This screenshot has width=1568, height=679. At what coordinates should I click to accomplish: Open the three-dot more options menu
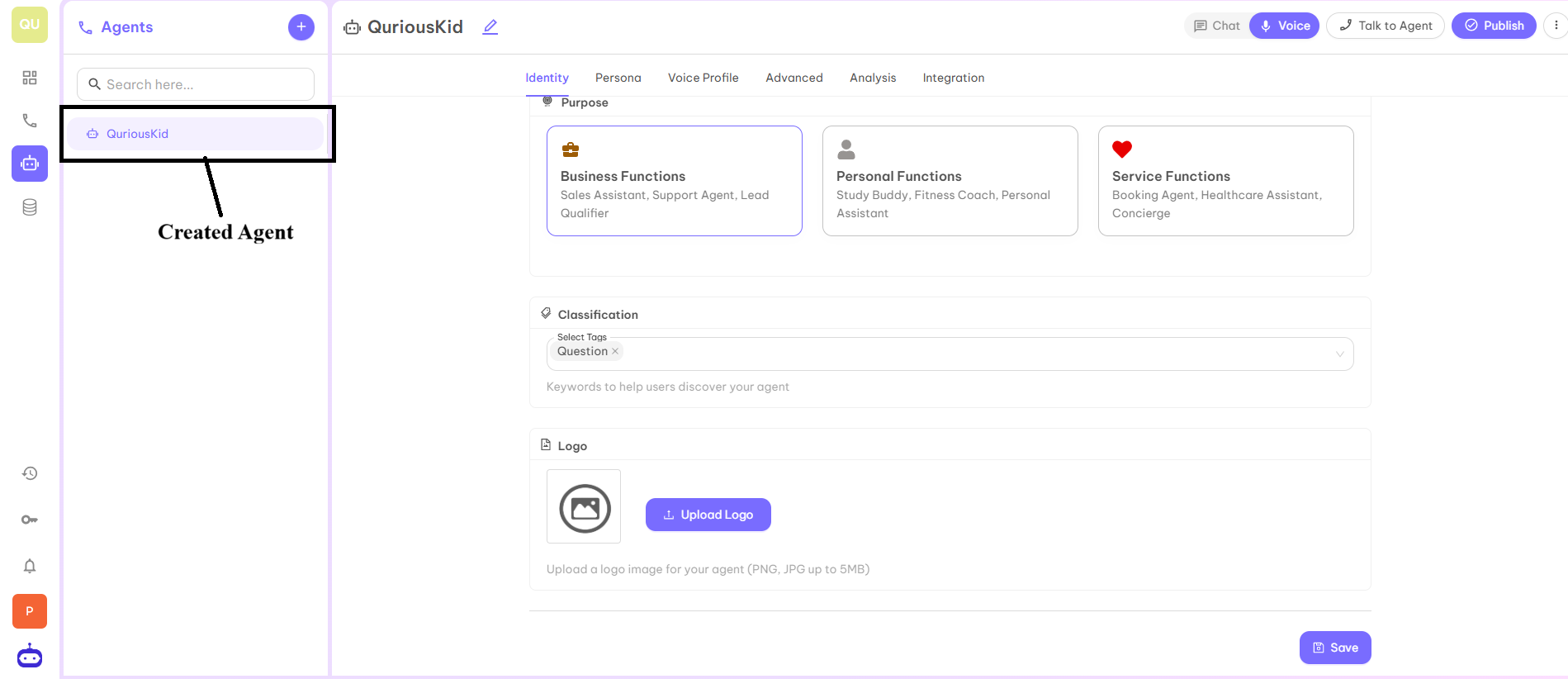[1556, 26]
